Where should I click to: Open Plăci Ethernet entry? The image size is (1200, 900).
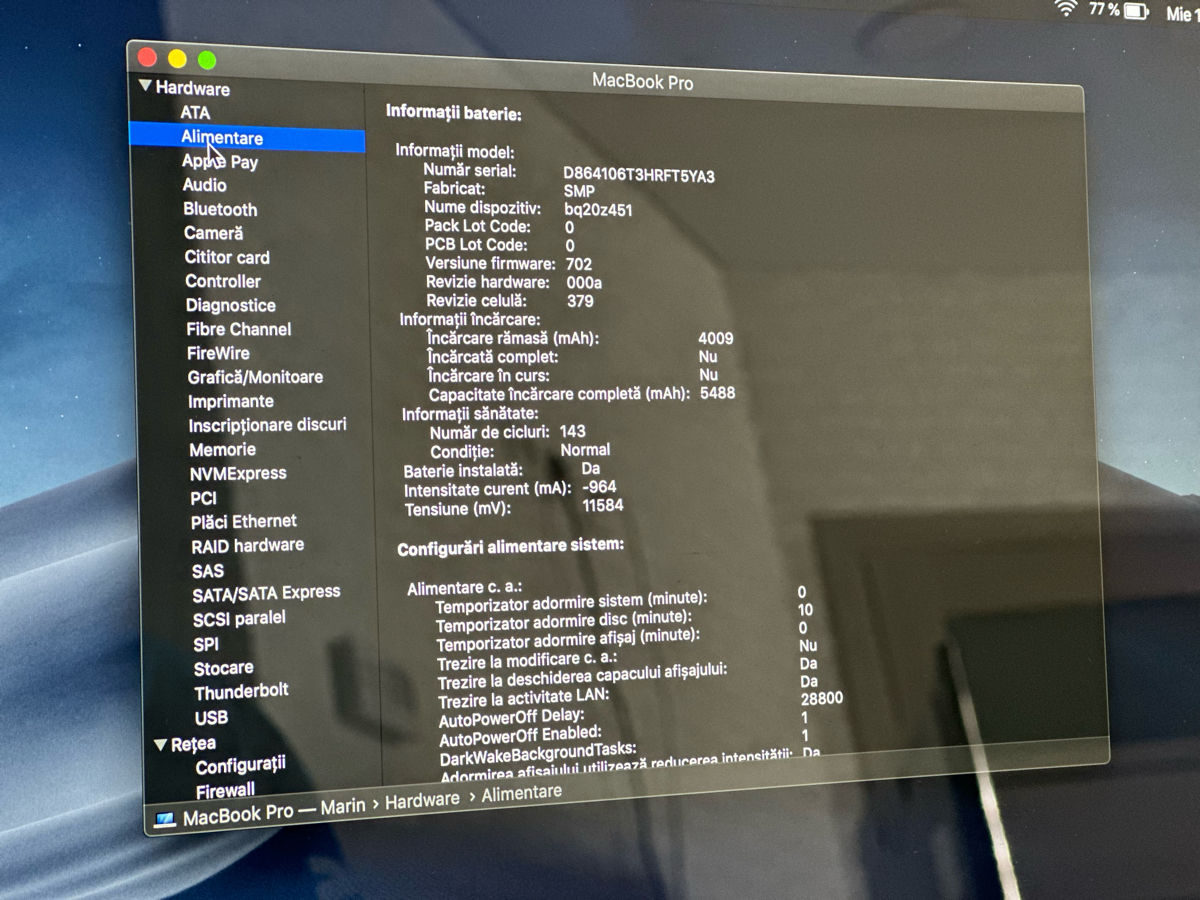coord(244,521)
